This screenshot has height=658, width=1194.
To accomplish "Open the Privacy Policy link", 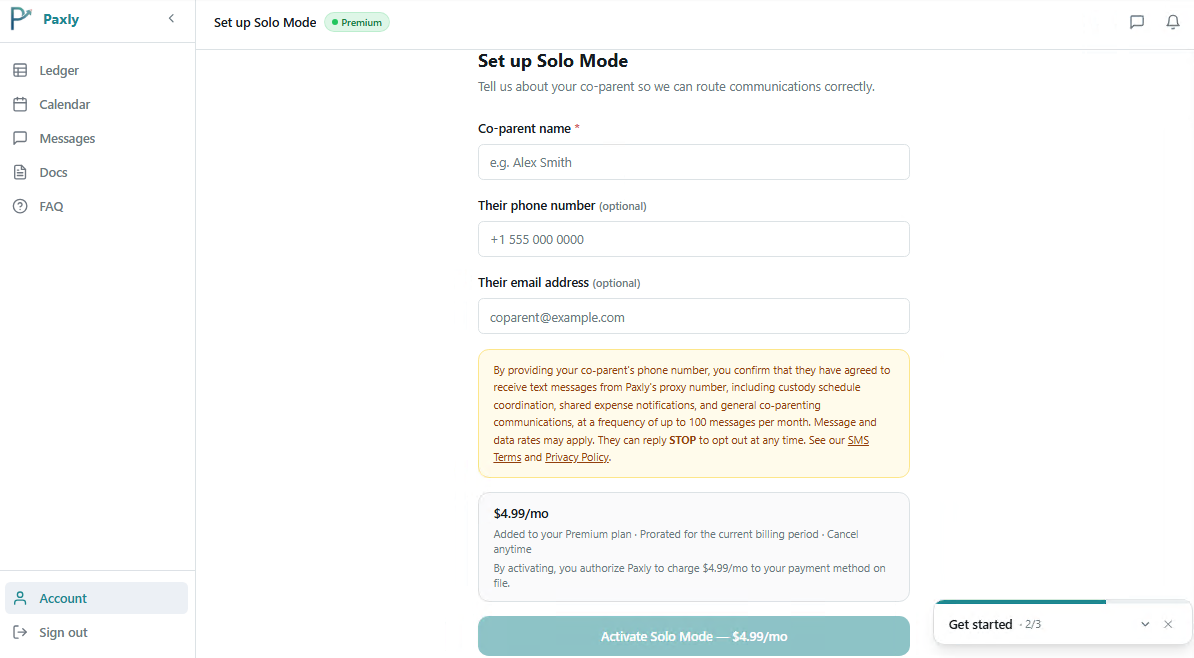I will coord(577,457).
